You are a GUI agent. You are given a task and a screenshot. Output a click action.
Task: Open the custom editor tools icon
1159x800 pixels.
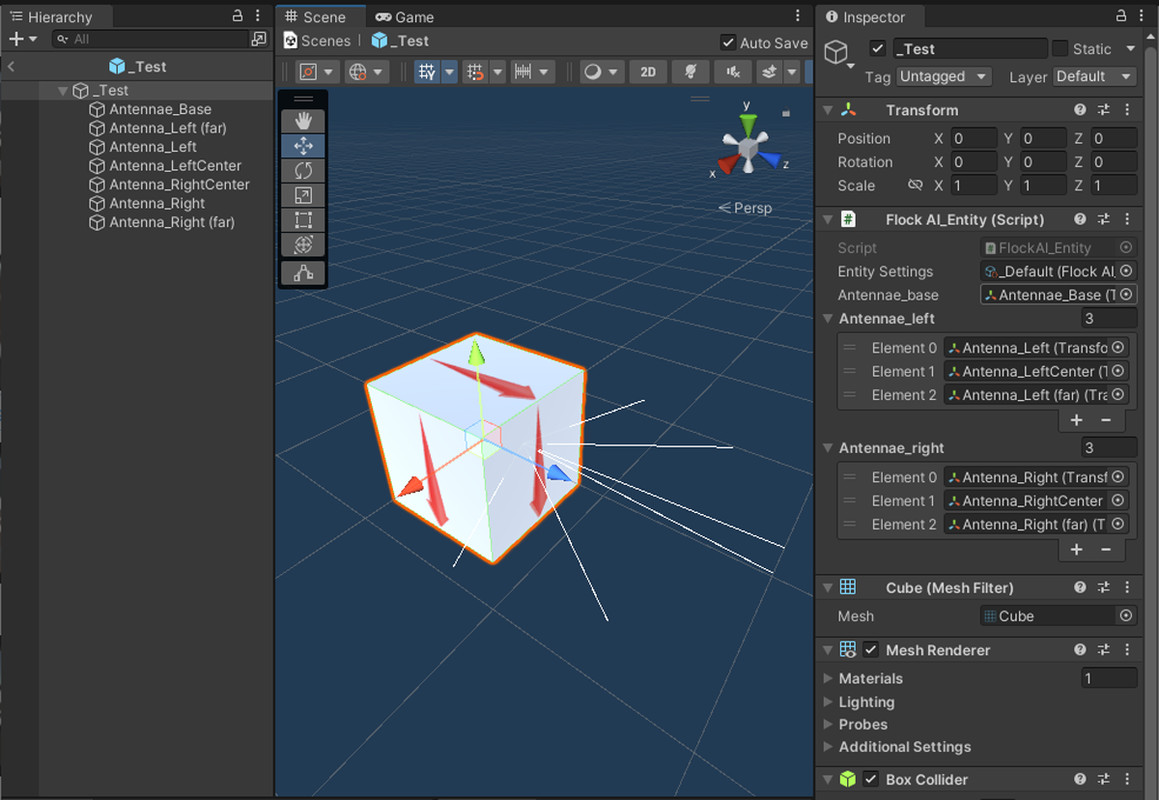pos(303,274)
